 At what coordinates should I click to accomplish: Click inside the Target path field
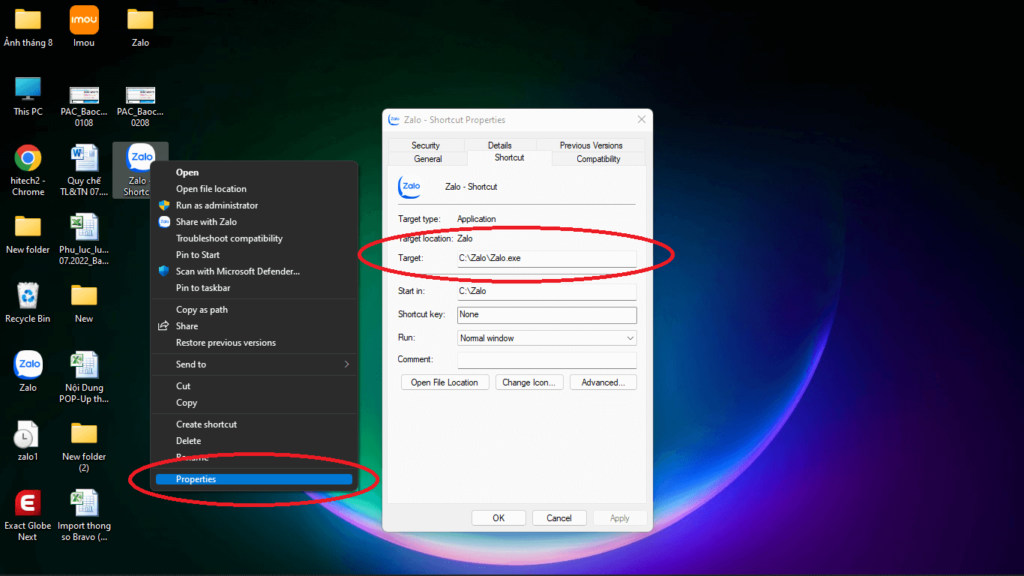(546, 258)
